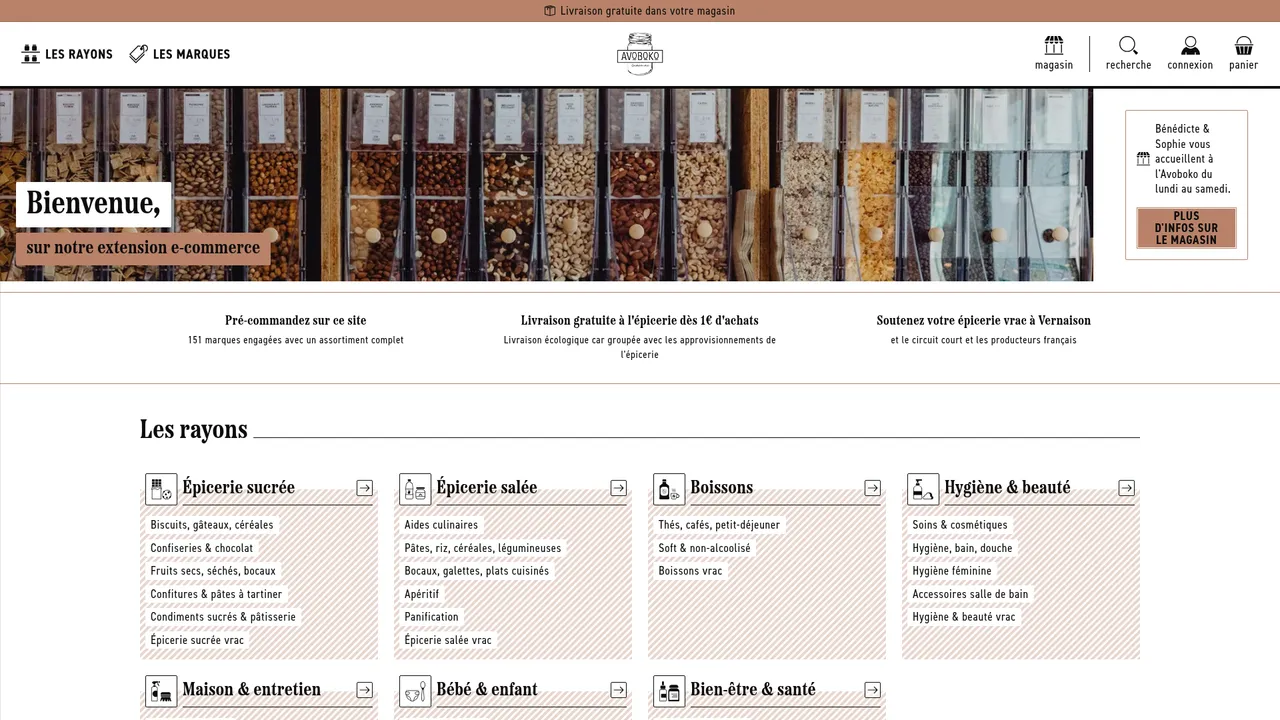Open Biscuits, gâteaux, céréales link
The height and width of the screenshot is (720, 1280).
(212, 525)
